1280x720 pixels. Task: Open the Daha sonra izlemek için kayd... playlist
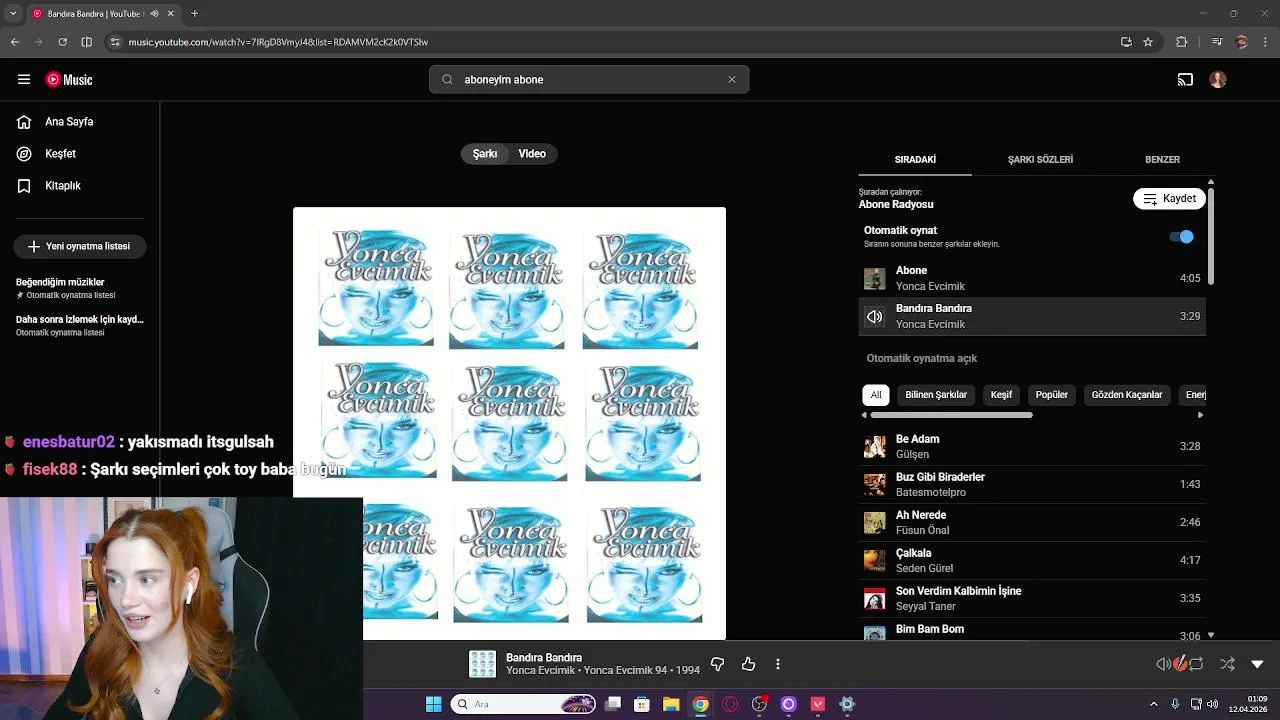click(80, 325)
